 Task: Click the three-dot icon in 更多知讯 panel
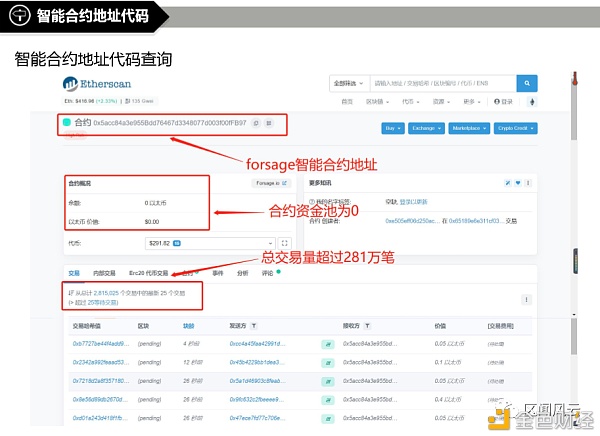[x=528, y=183]
